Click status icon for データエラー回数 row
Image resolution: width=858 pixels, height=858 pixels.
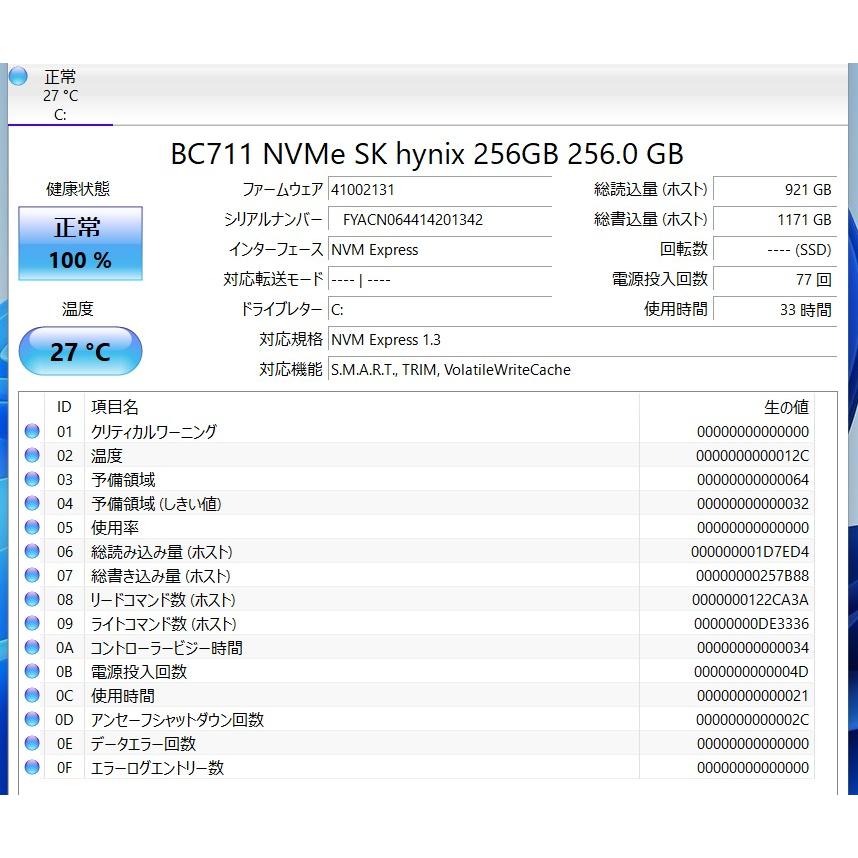[32, 744]
